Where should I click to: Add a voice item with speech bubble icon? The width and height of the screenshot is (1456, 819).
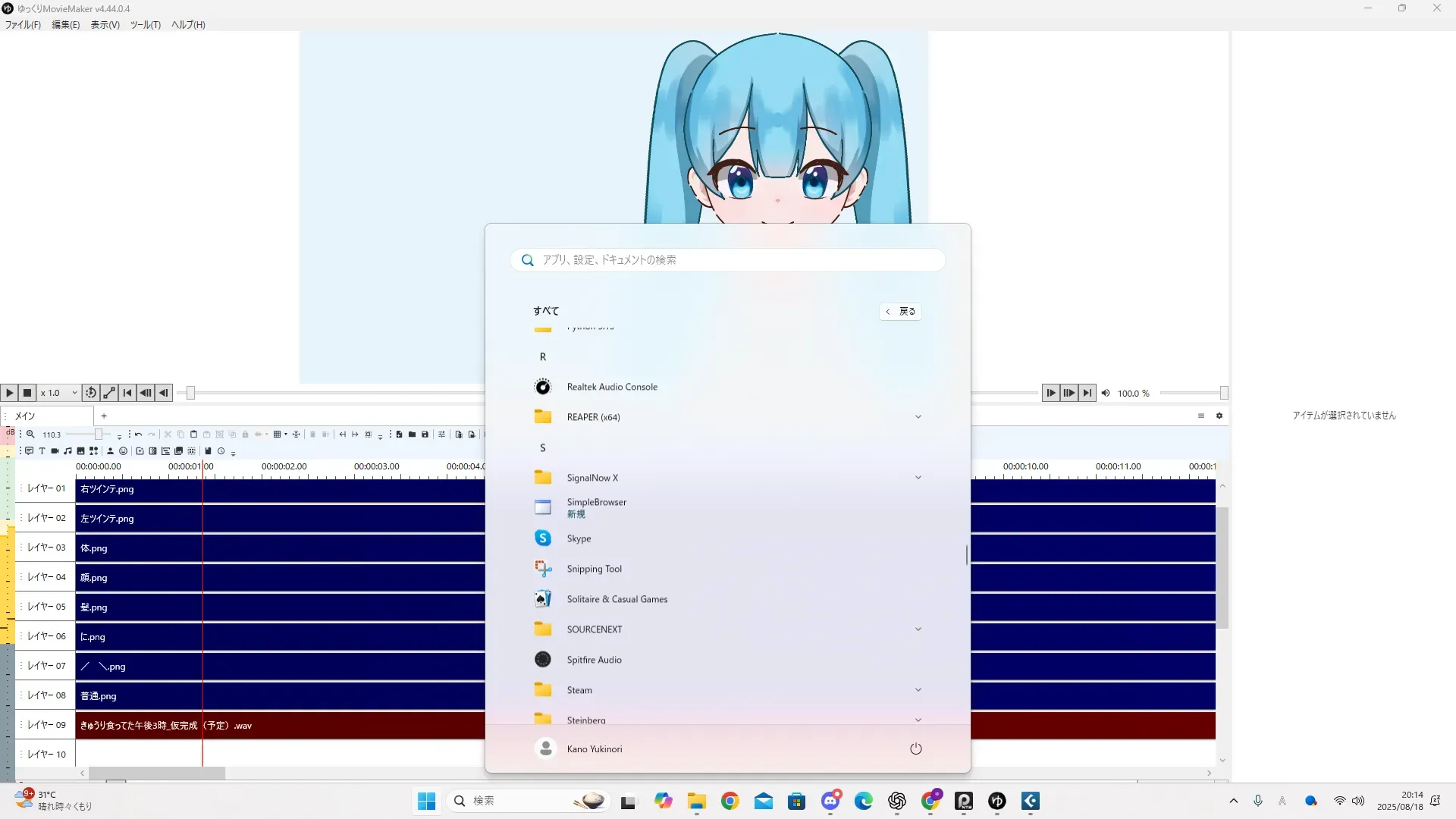tap(29, 451)
